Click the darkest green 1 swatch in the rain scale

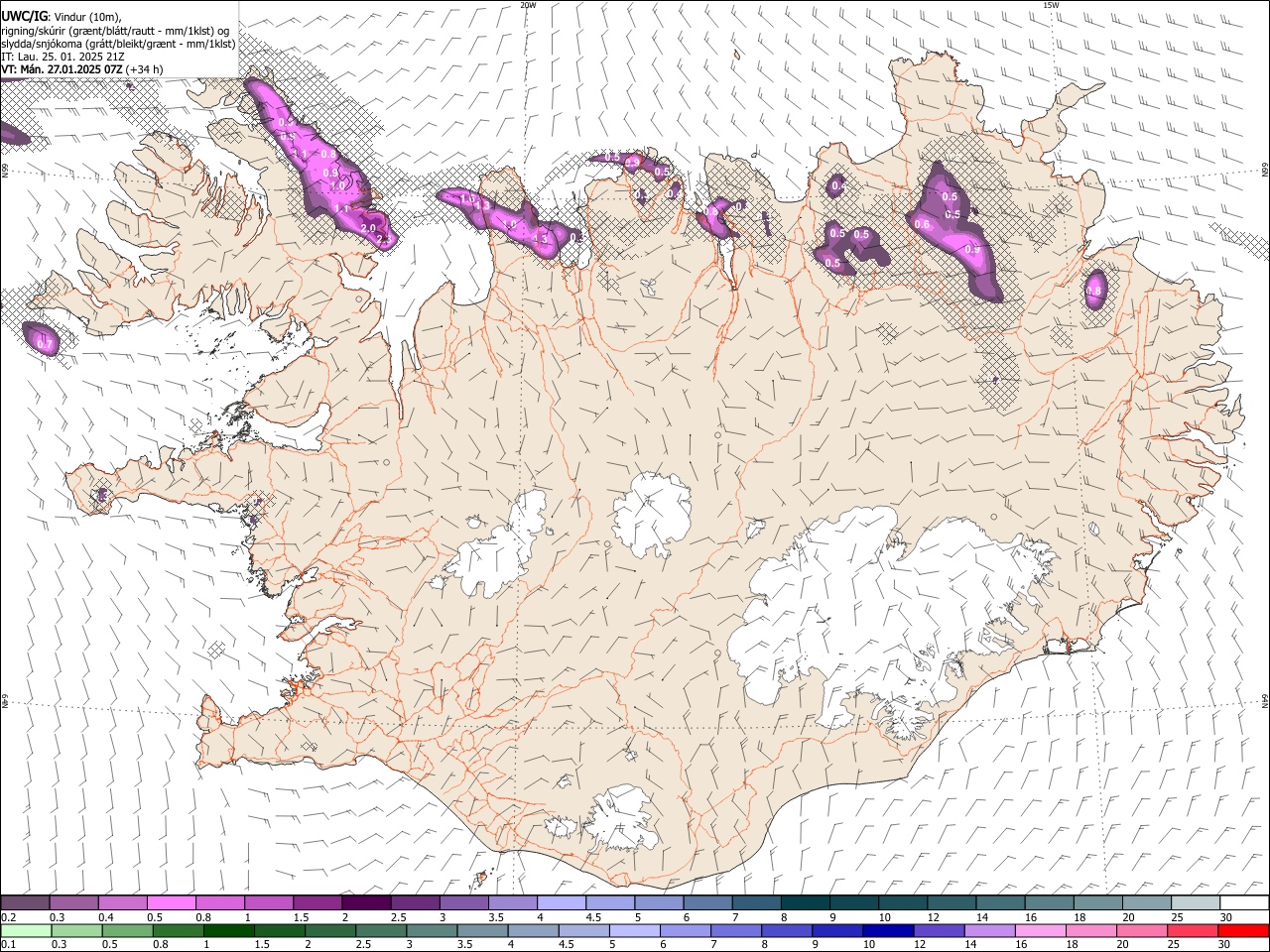click(228, 931)
